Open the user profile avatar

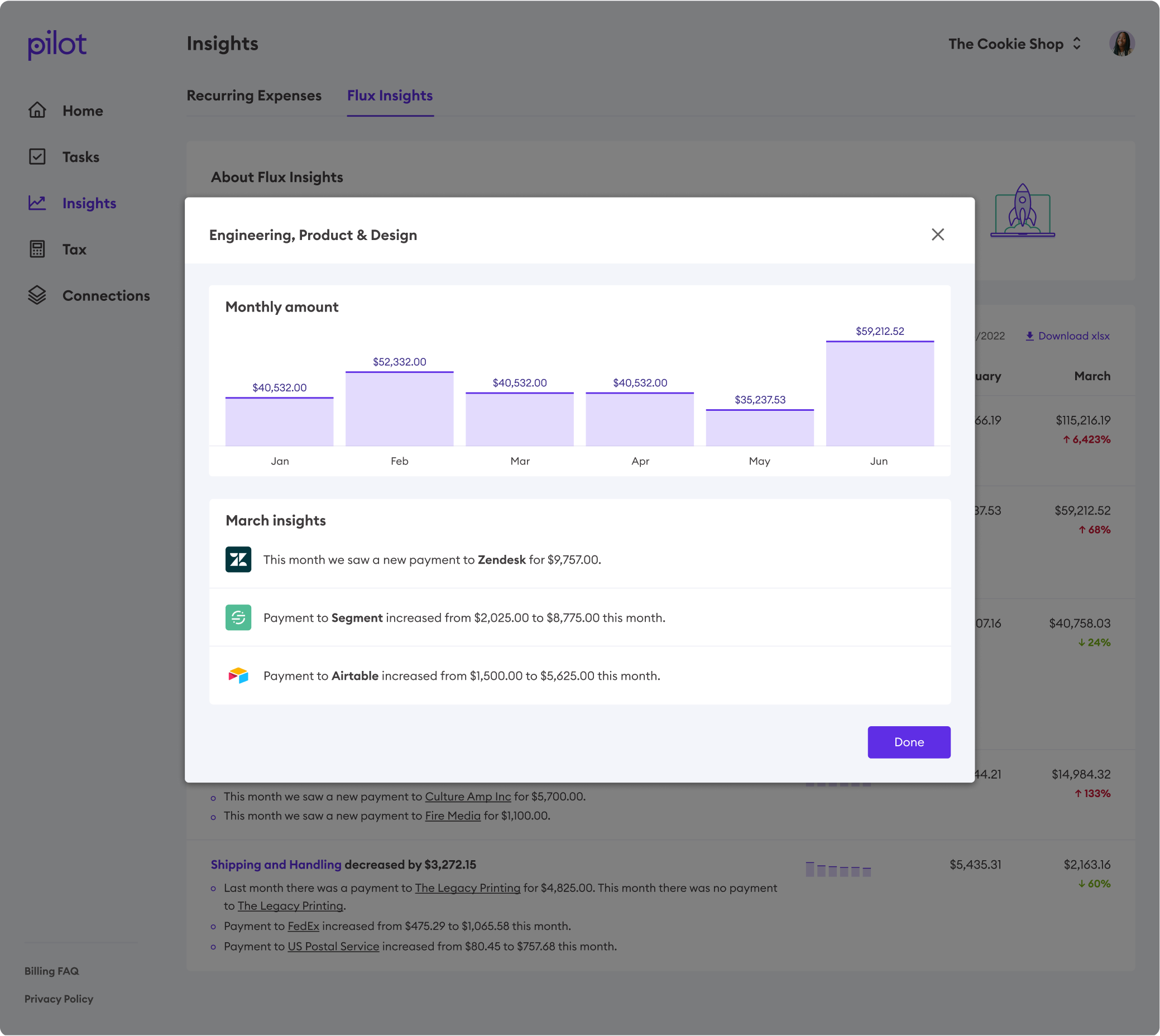(1122, 44)
